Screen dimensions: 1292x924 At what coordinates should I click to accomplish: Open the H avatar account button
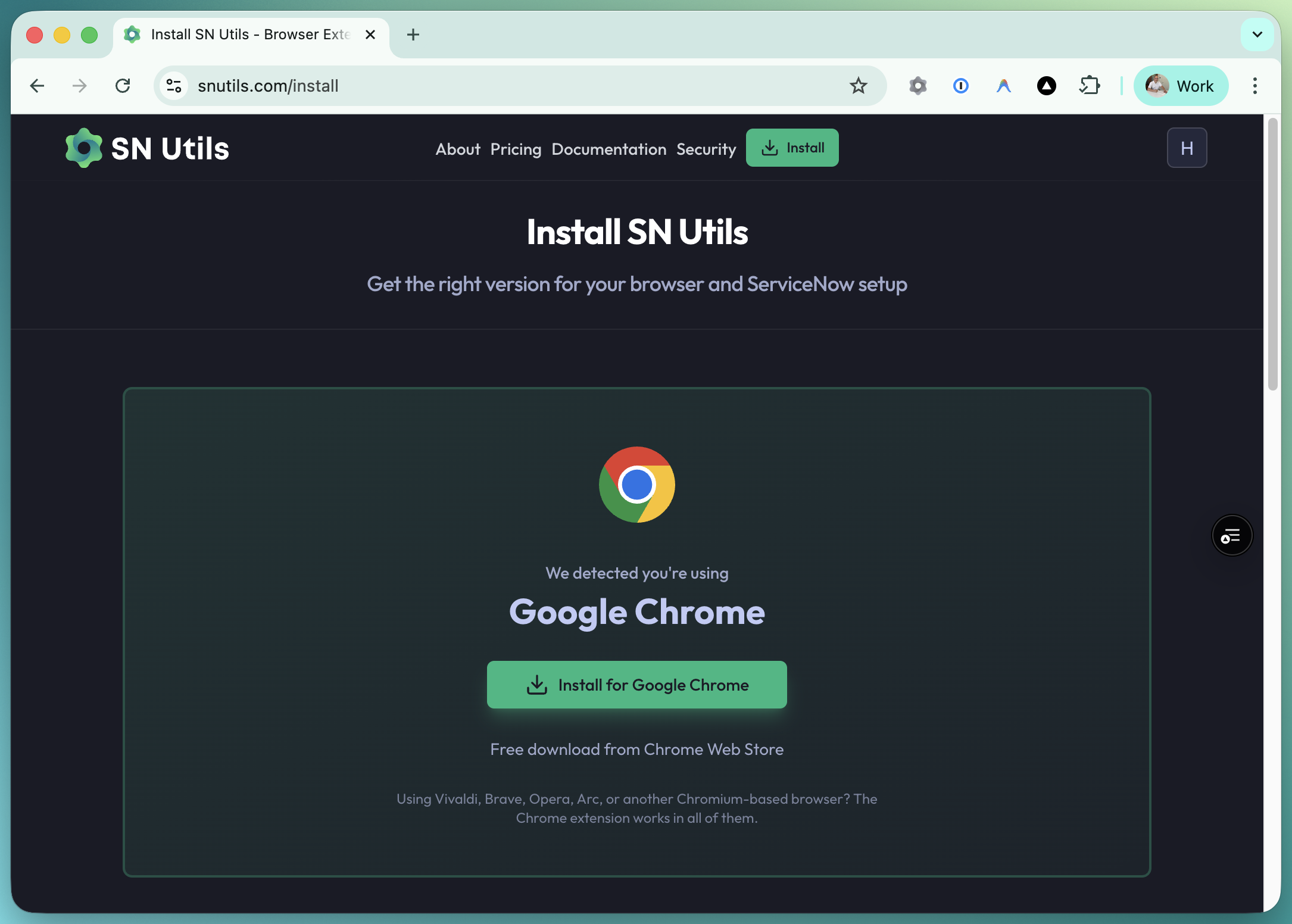1187,148
